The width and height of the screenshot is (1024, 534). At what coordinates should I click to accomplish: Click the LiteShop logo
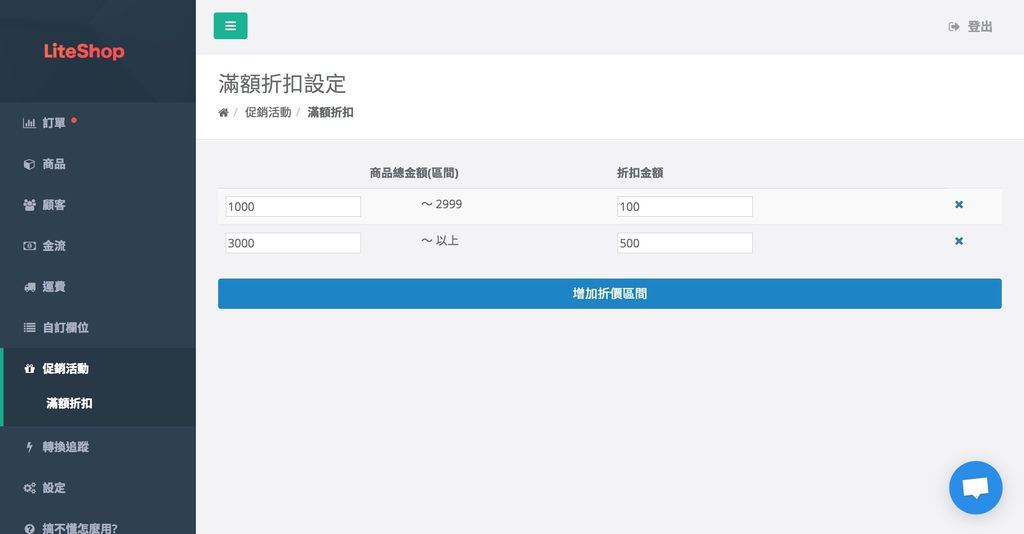pos(84,52)
